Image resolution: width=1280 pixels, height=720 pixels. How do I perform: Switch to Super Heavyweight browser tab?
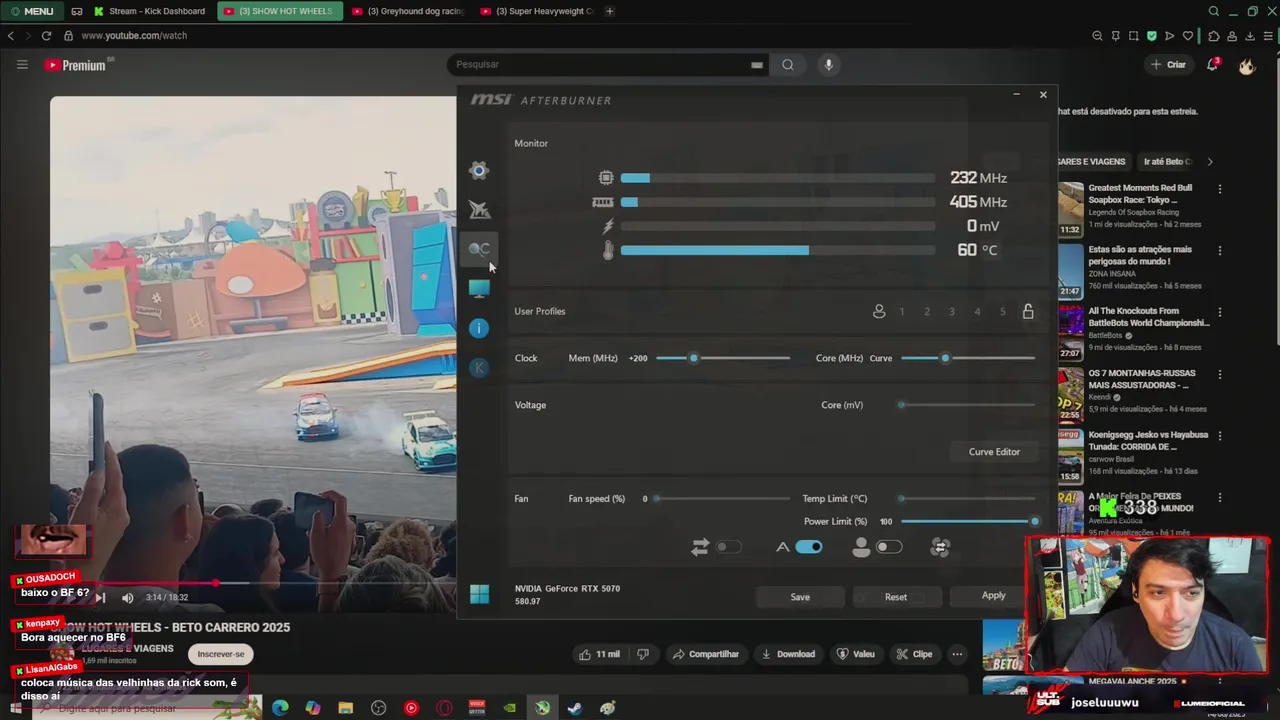click(536, 11)
